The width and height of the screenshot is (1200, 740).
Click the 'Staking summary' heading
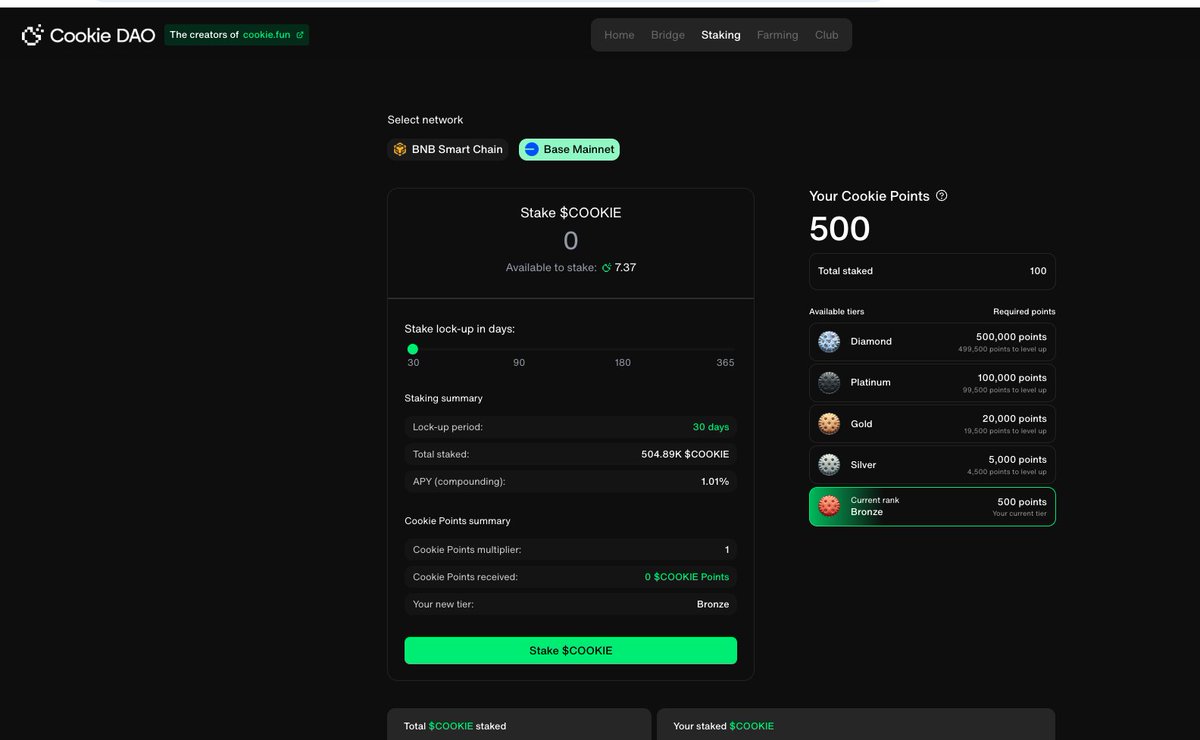tap(443, 398)
